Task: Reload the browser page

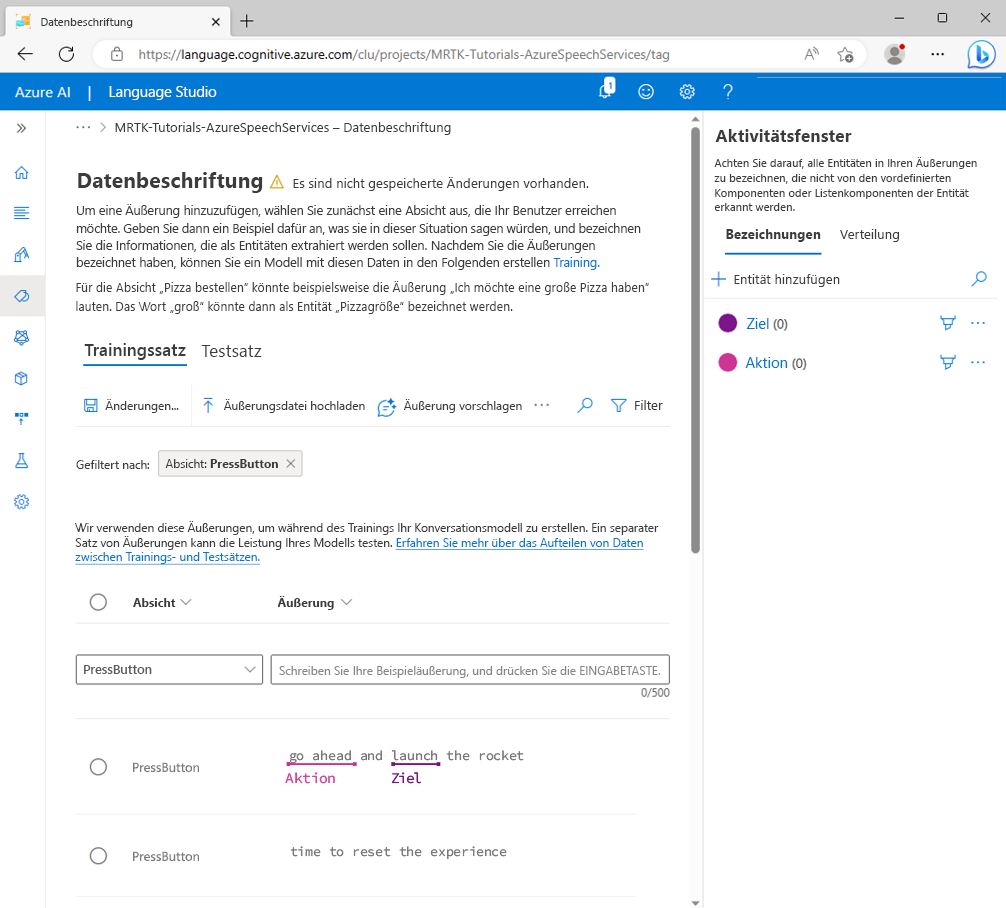Action: (x=66, y=55)
